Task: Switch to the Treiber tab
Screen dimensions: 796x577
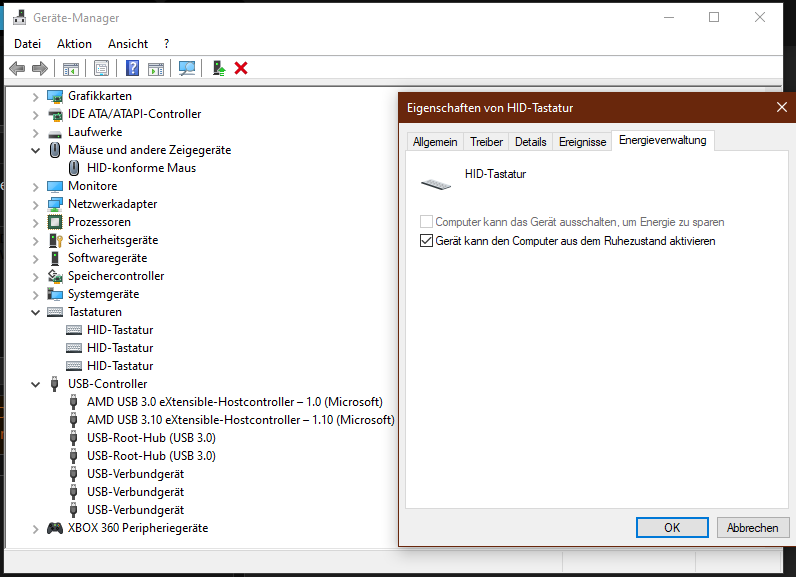Action: (x=486, y=142)
